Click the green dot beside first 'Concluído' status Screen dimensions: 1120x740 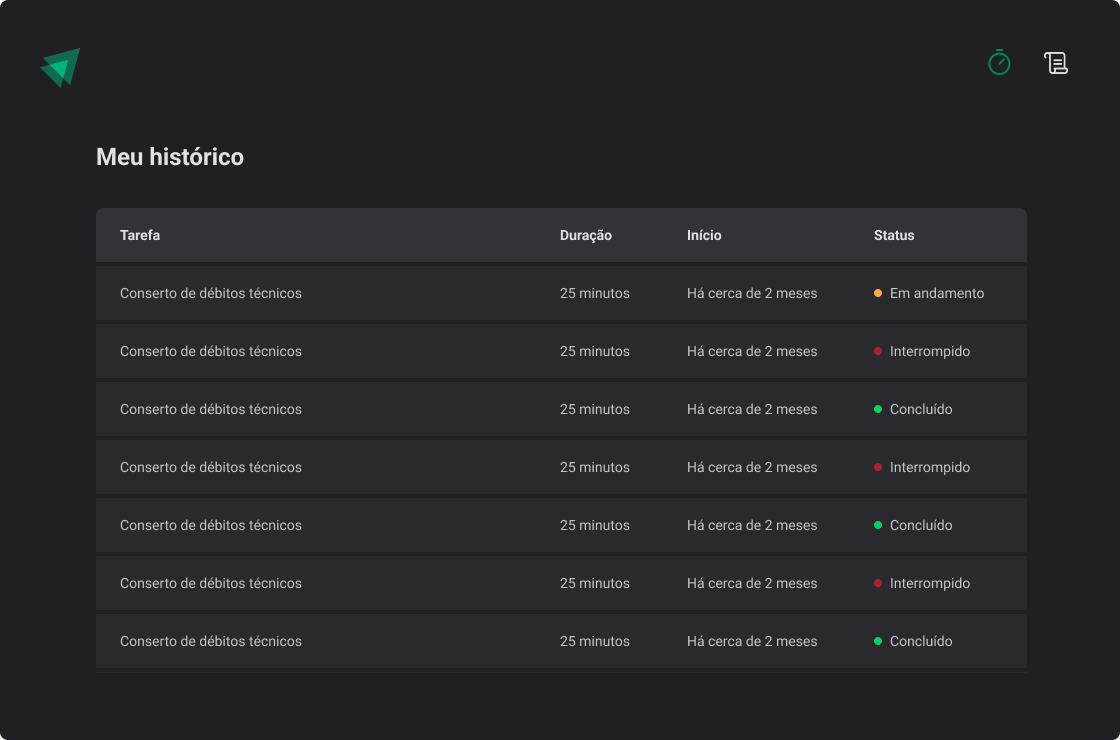coord(877,409)
